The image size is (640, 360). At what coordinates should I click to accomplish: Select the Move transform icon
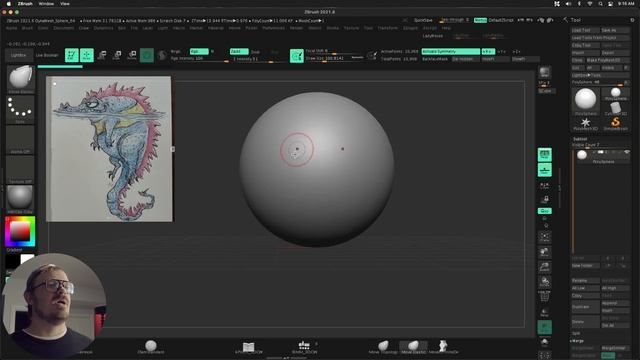coord(102,55)
